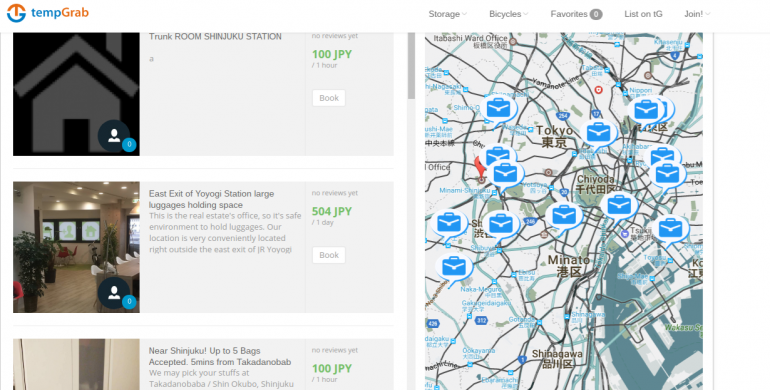Click host avatar icon on Trunk ROOM listing

(114, 136)
